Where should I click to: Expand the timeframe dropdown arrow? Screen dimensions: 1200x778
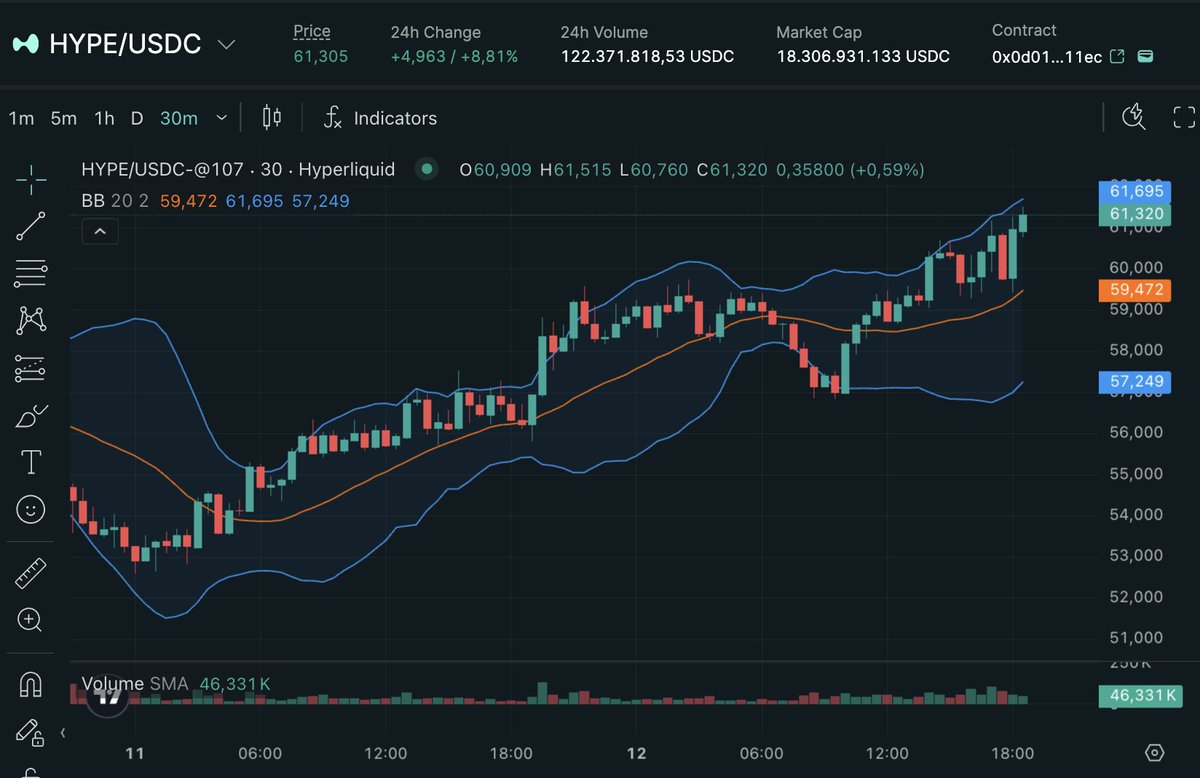221,118
